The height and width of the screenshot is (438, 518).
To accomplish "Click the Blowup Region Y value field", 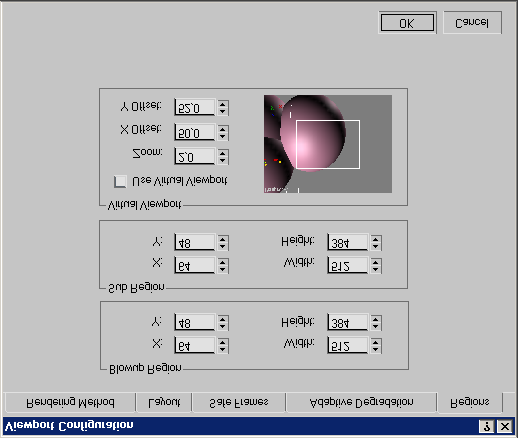I will (195, 322).
